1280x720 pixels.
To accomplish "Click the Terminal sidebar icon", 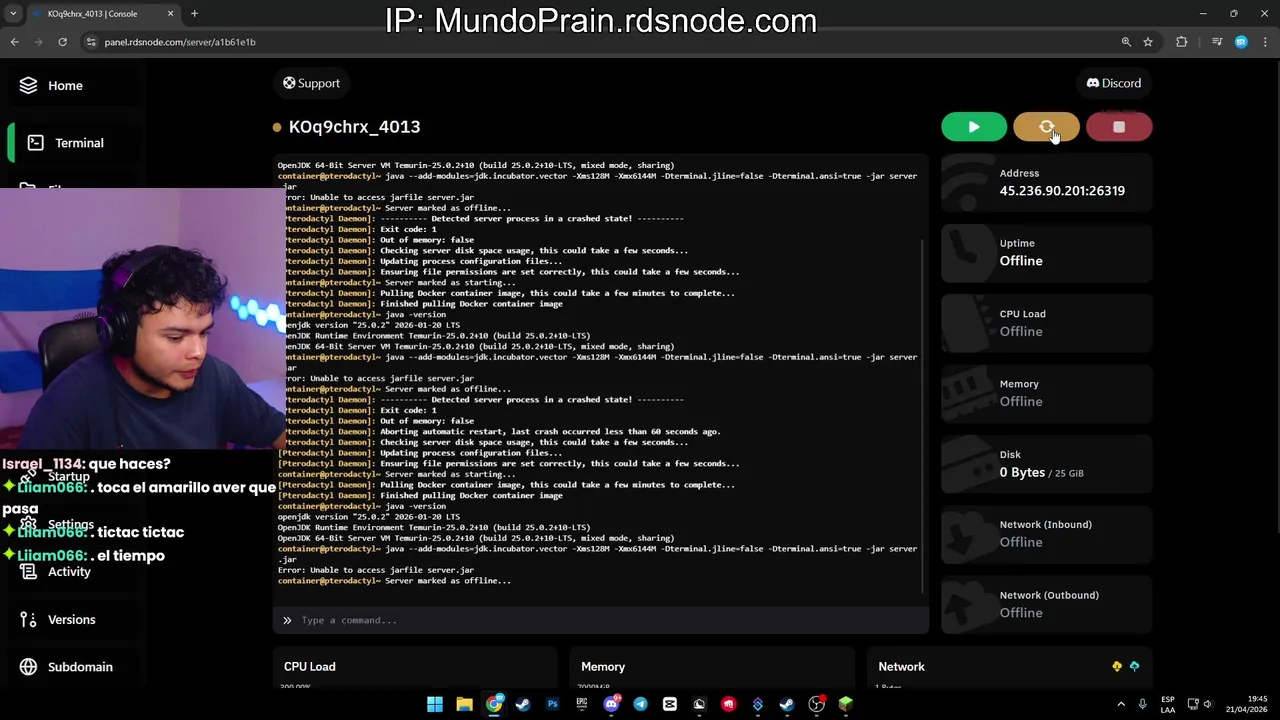I will tap(35, 143).
